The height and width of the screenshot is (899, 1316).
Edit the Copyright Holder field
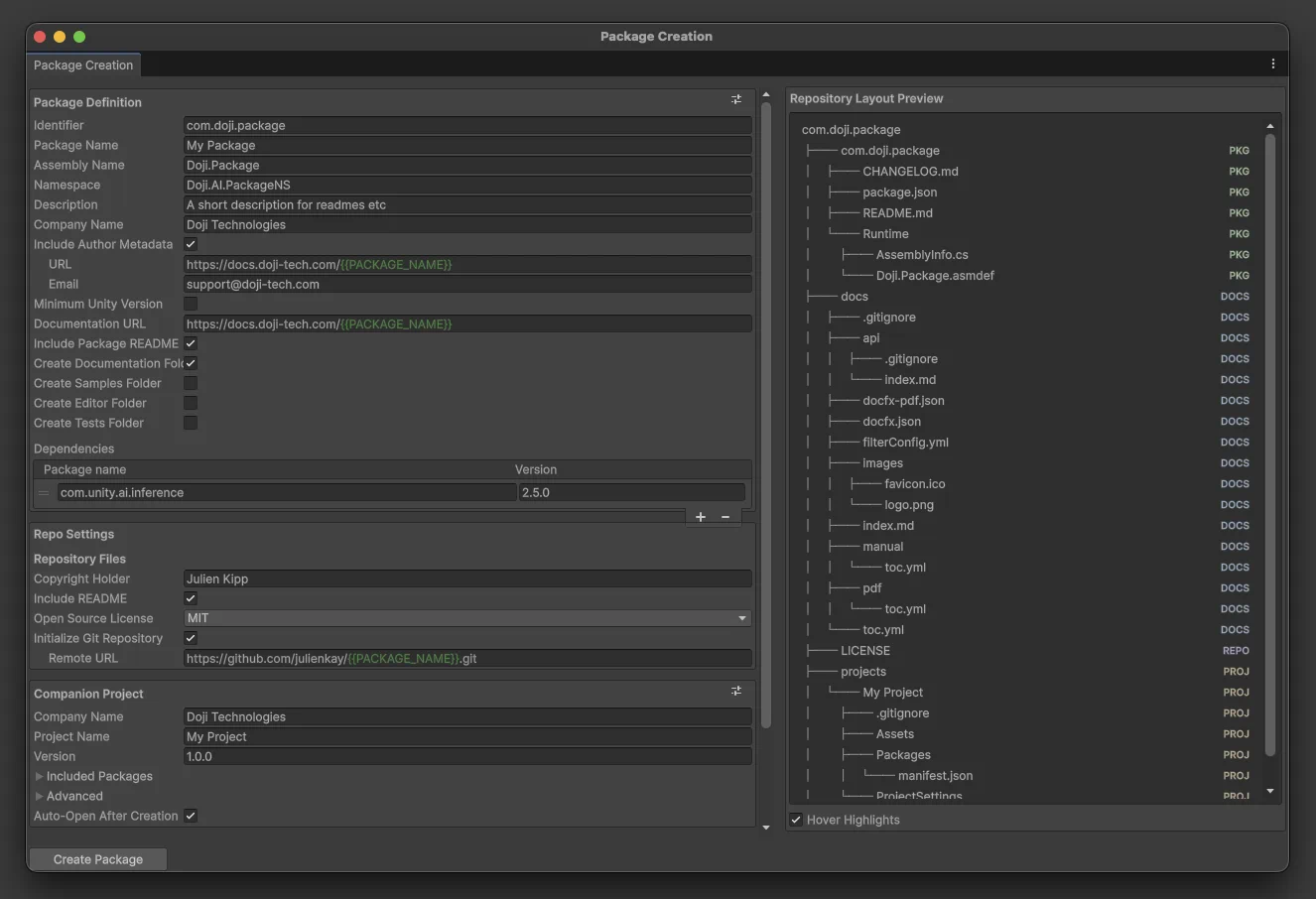467,578
